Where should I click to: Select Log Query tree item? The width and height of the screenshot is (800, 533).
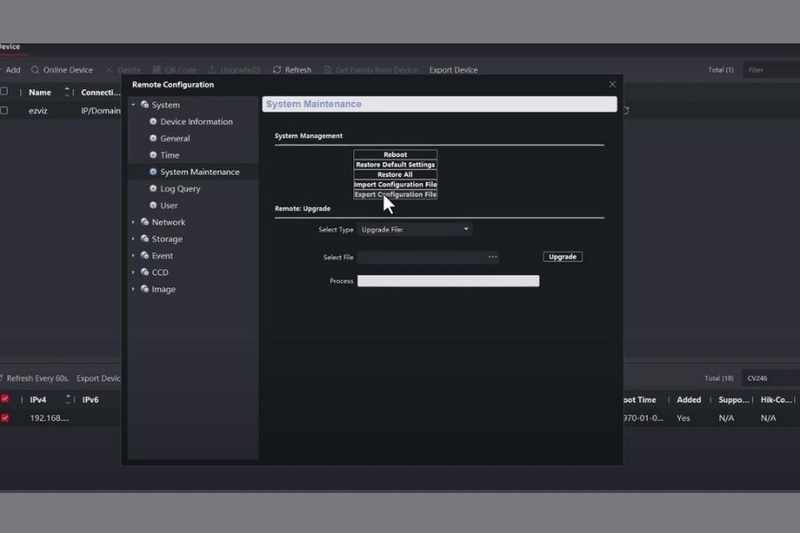(180, 189)
